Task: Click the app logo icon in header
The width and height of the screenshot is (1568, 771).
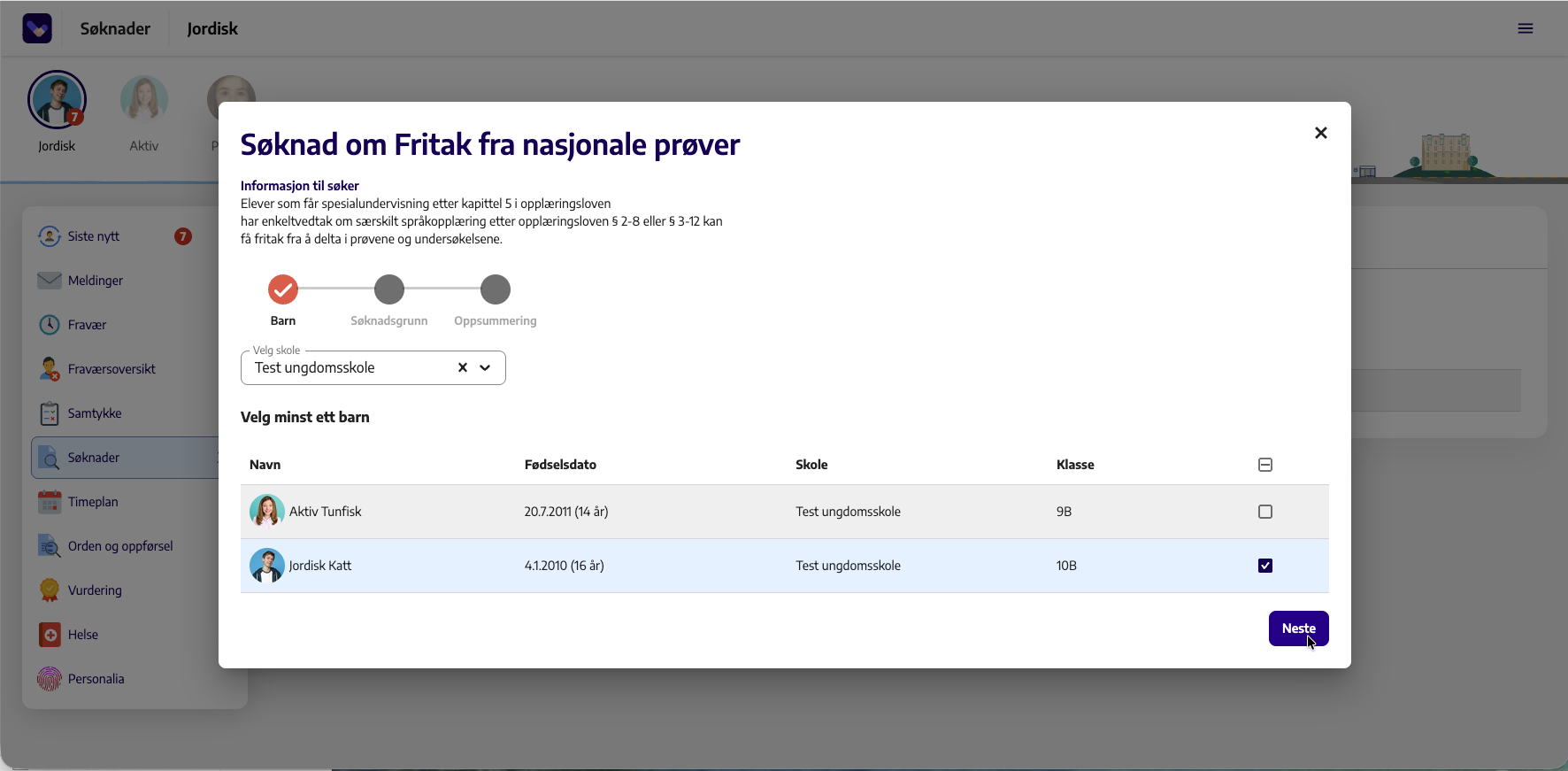Action: point(37,28)
